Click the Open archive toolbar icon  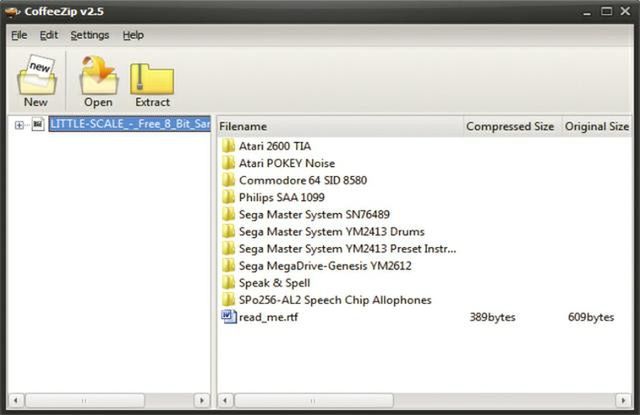tap(99, 75)
